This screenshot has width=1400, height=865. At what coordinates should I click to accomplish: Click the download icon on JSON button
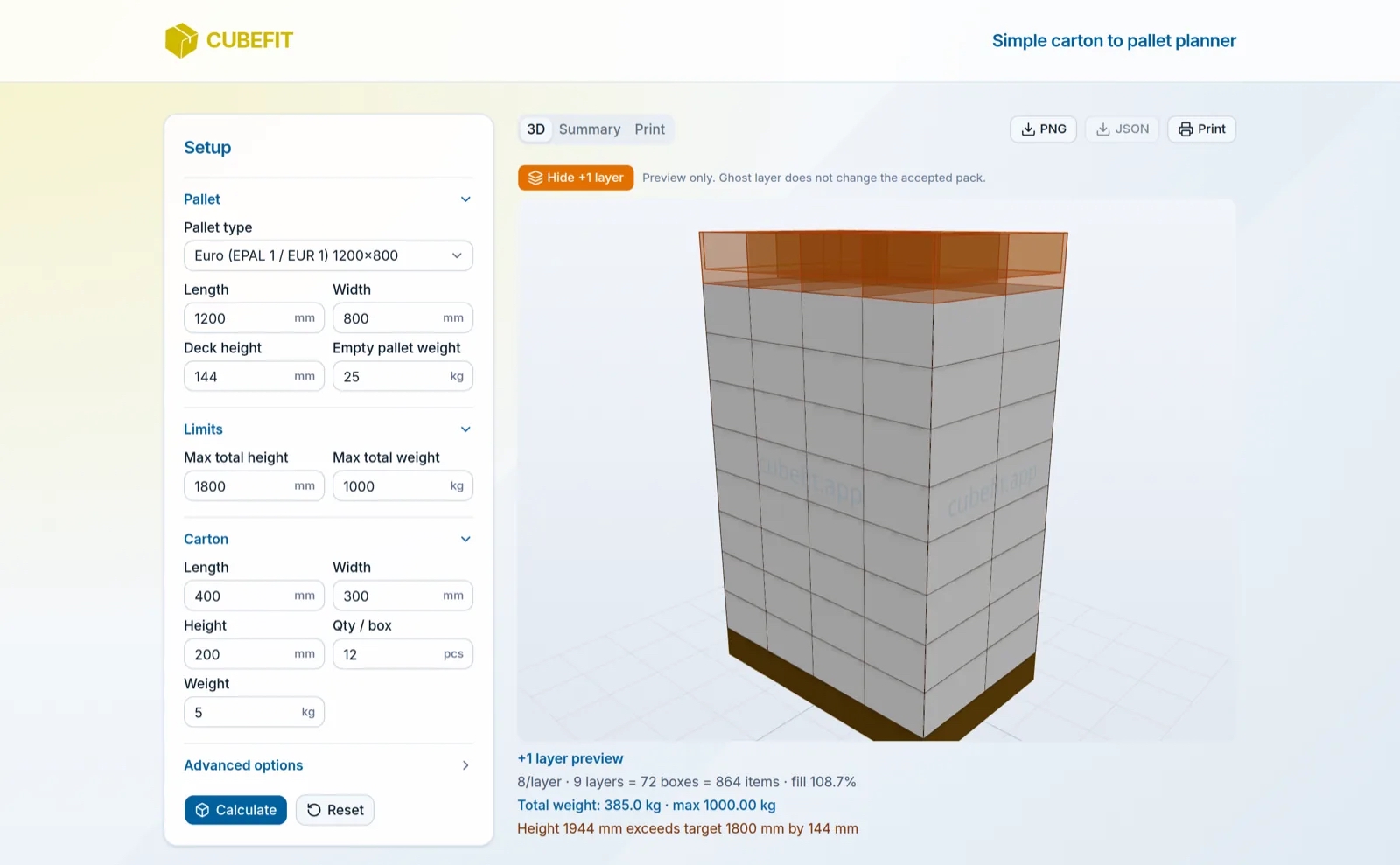pos(1103,129)
